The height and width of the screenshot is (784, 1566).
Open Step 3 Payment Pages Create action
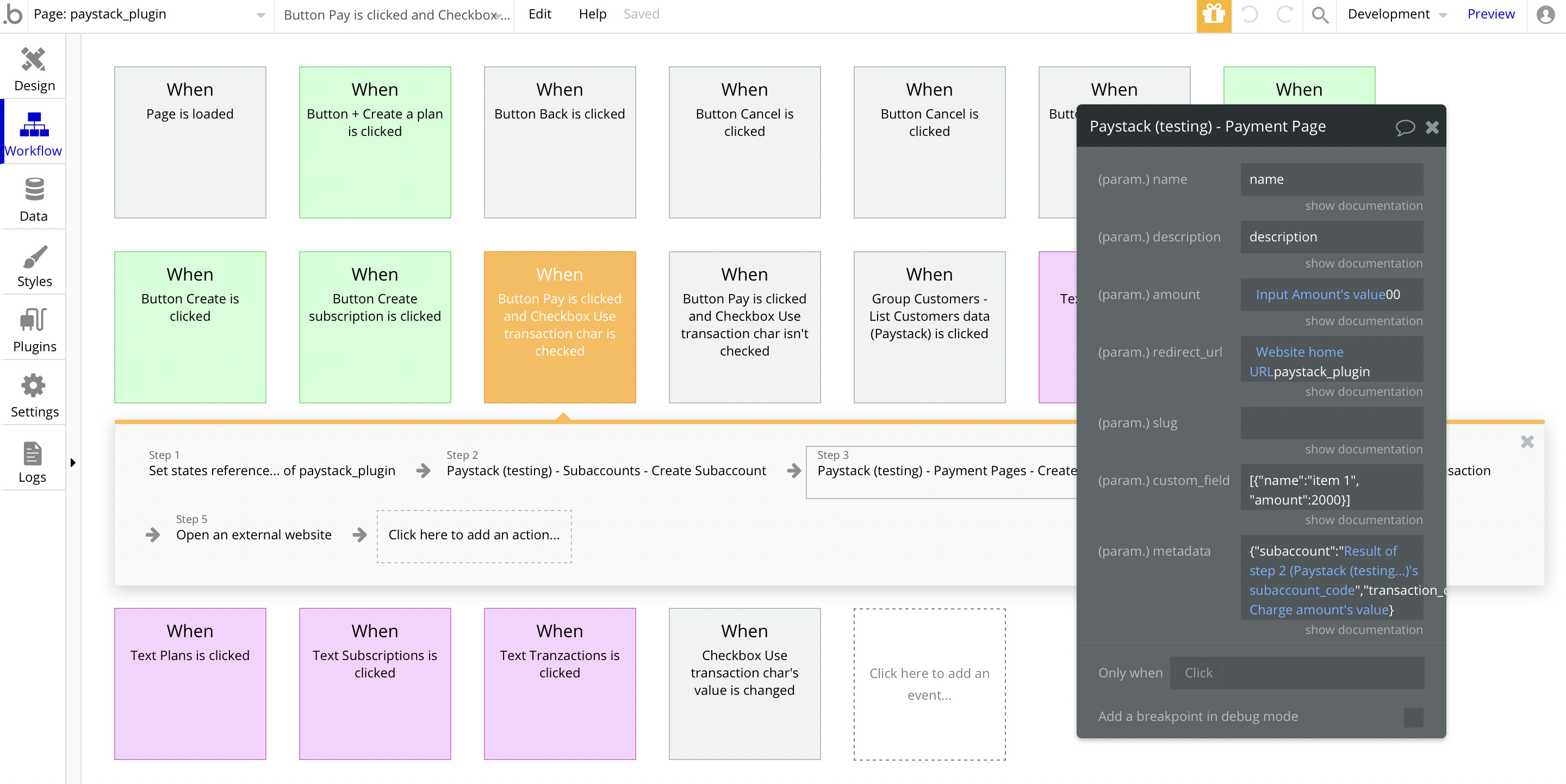pyautogui.click(x=942, y=472)
